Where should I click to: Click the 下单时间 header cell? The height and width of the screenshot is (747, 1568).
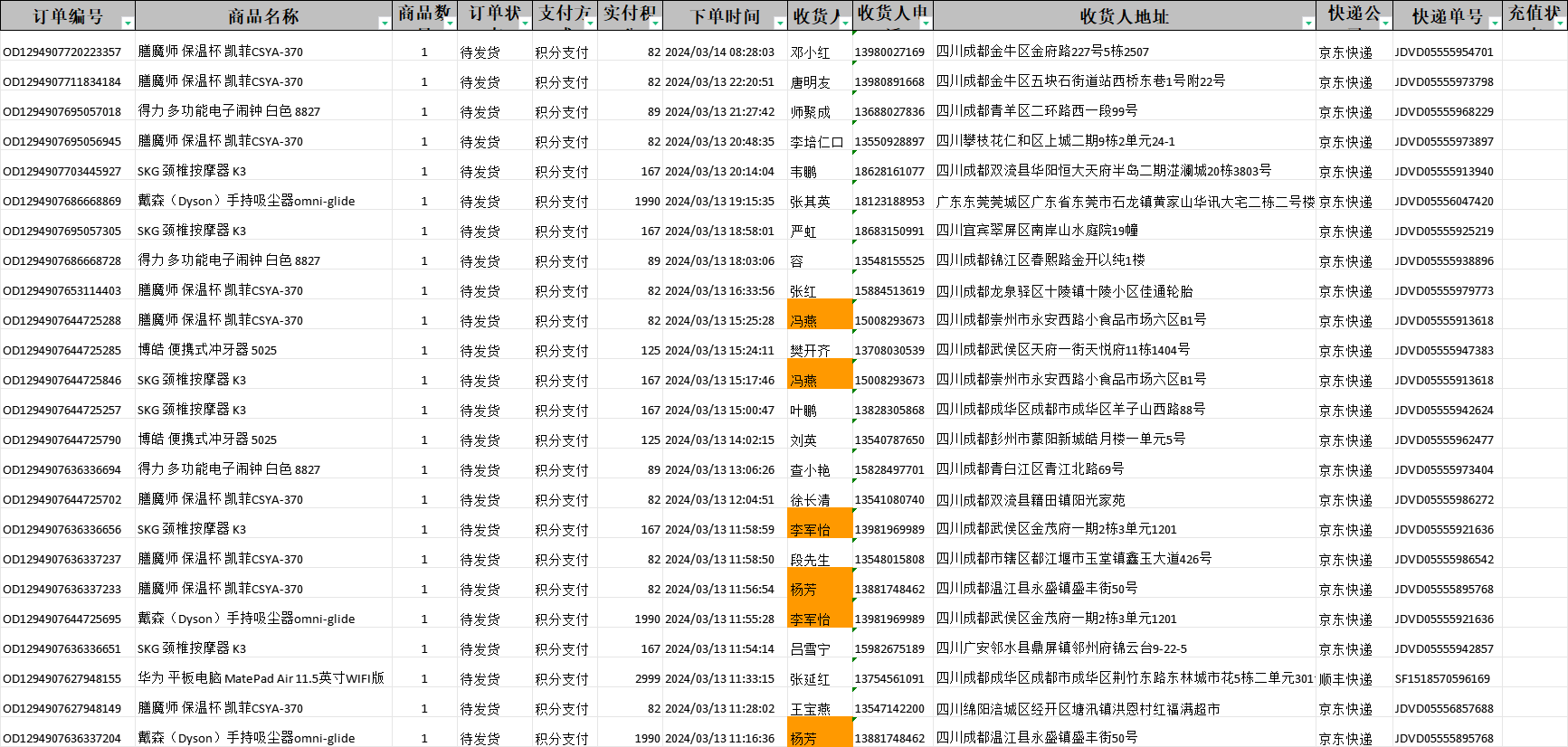point(725,15)
